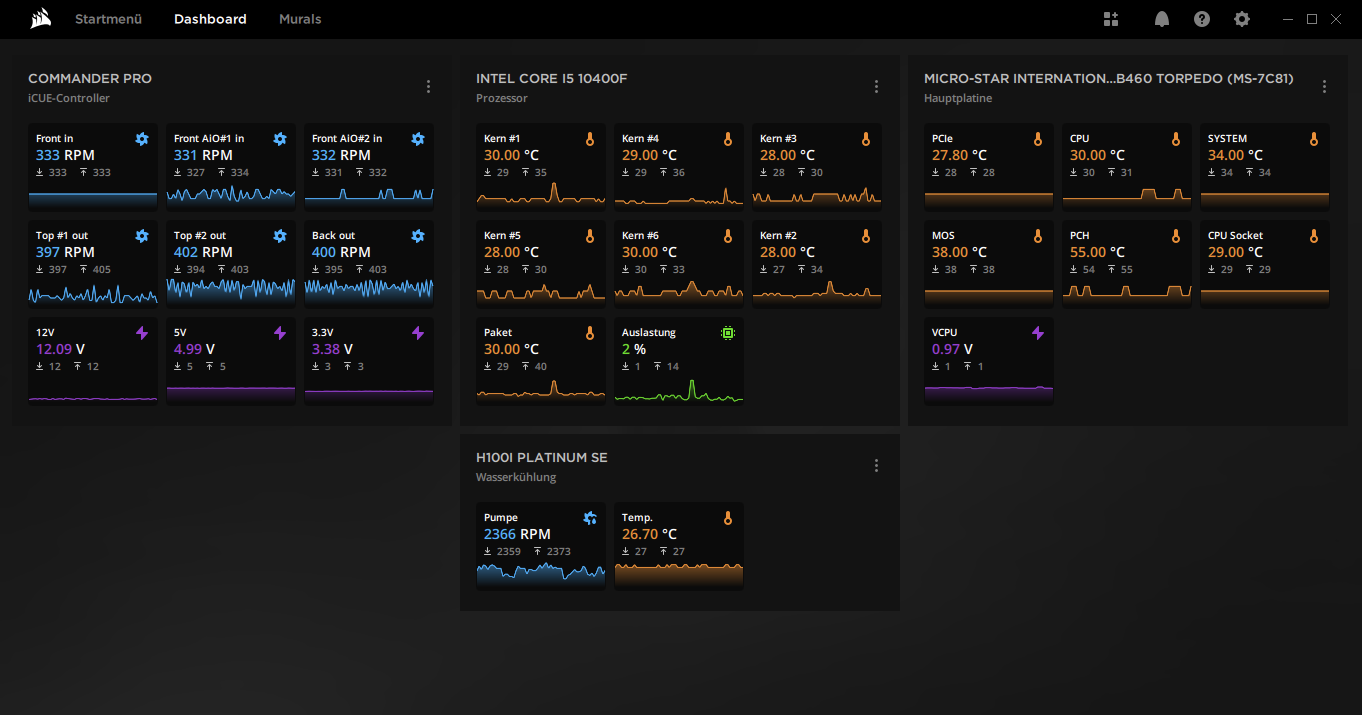The image size is (1362, 715).
Task: Select the 26.70 °C coolant temperature
Action: point(649,534)
